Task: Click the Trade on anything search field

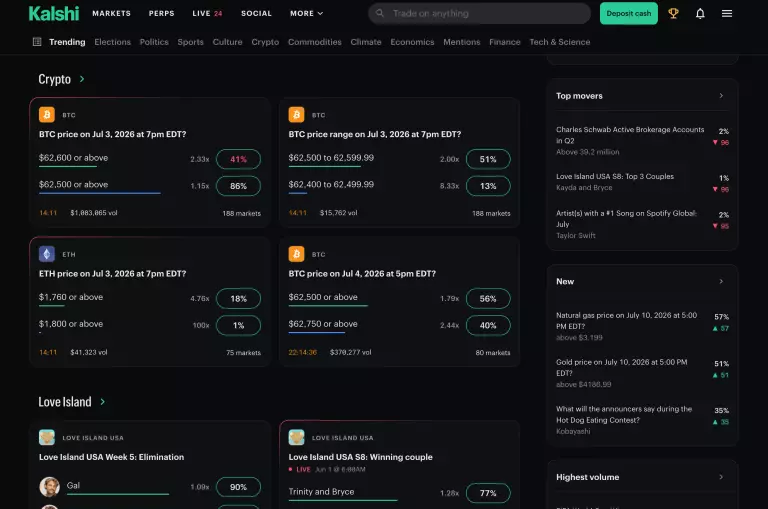Action: point(479,14)
